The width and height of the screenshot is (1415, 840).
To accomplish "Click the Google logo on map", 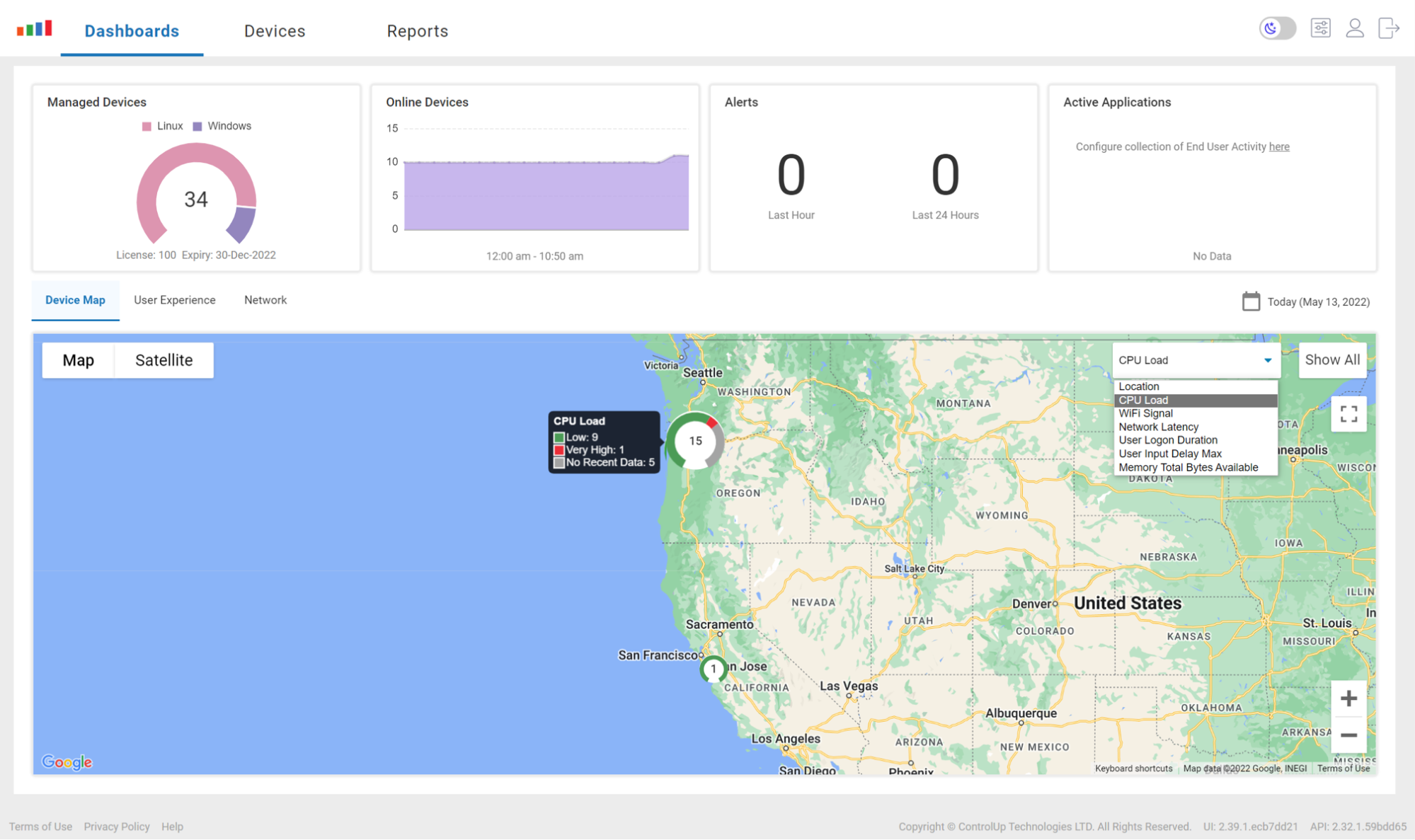I will point(67,762).
